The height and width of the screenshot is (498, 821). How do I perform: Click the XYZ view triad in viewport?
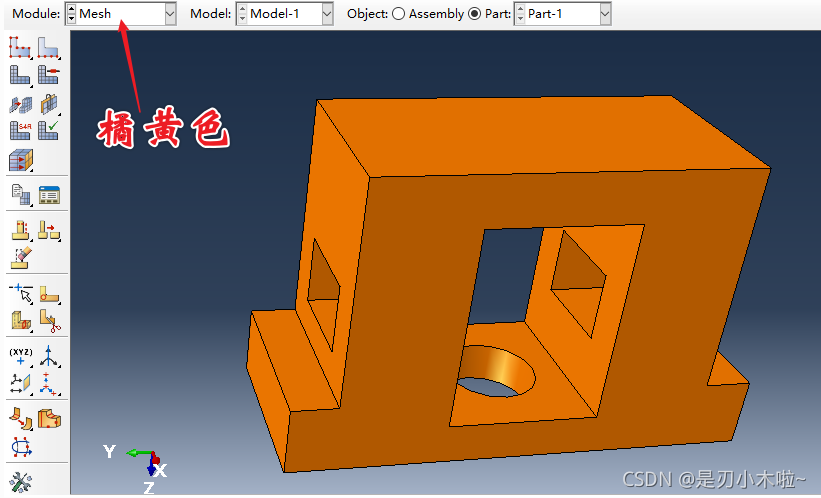145,460
